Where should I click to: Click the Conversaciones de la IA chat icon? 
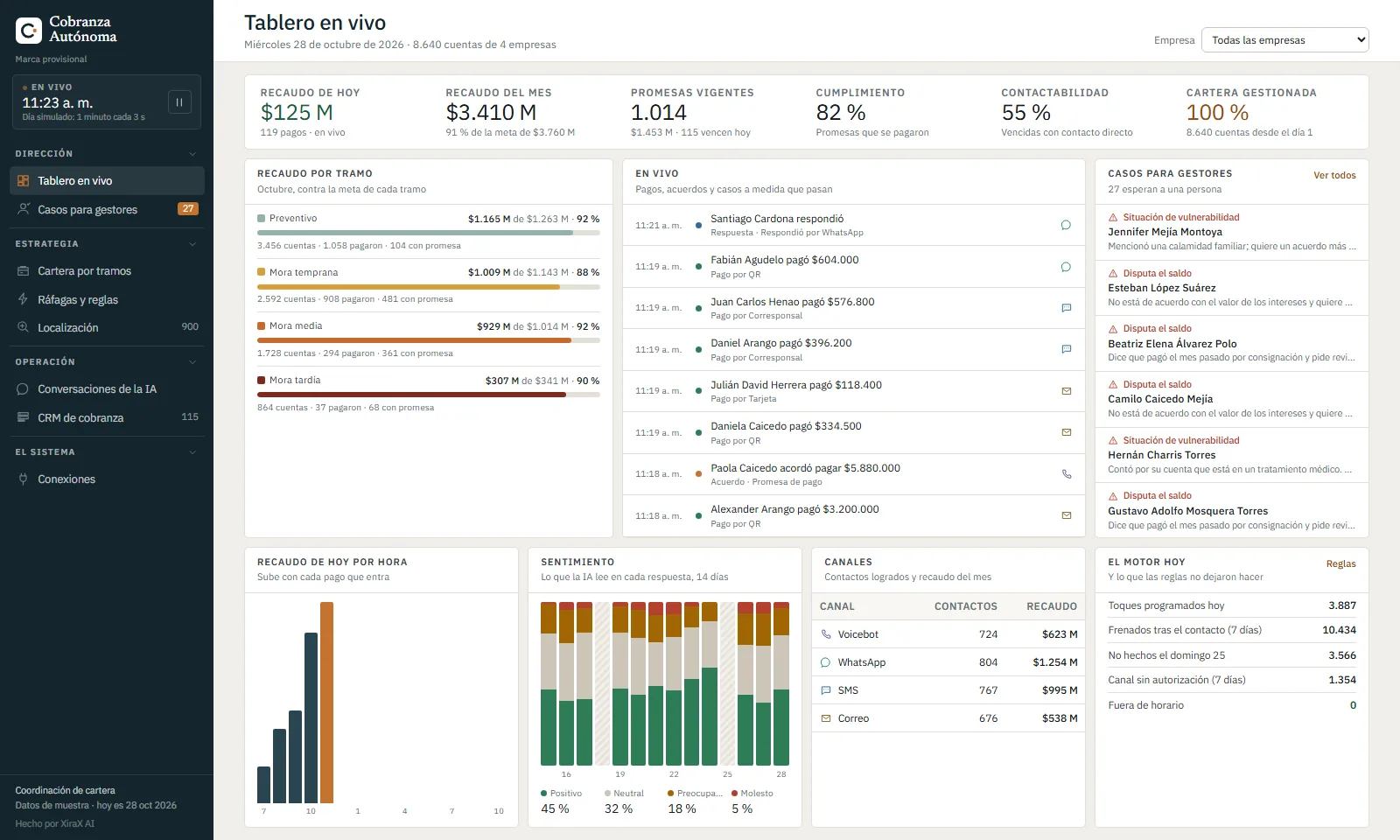pos(24,389)
